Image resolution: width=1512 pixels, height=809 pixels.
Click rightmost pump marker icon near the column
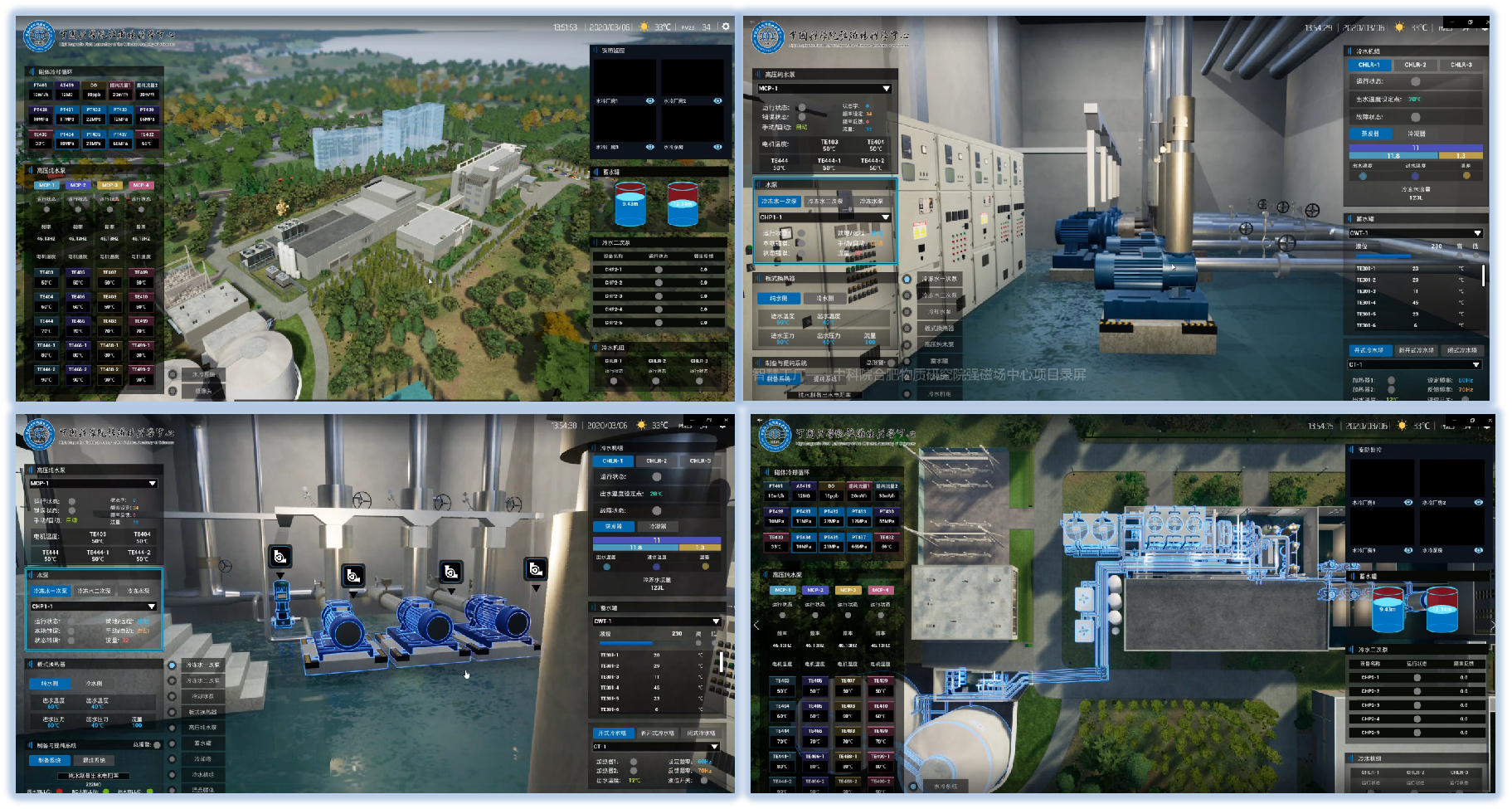click(536, 569)
